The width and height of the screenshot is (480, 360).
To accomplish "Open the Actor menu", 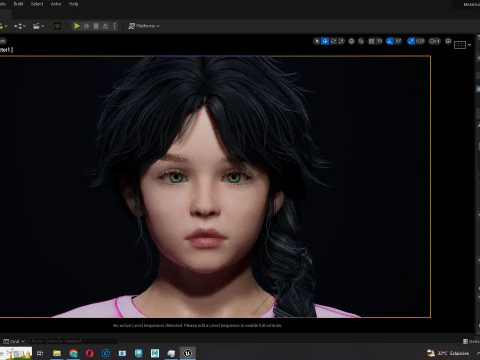I will pyautogui.click(x=56, y=4).
